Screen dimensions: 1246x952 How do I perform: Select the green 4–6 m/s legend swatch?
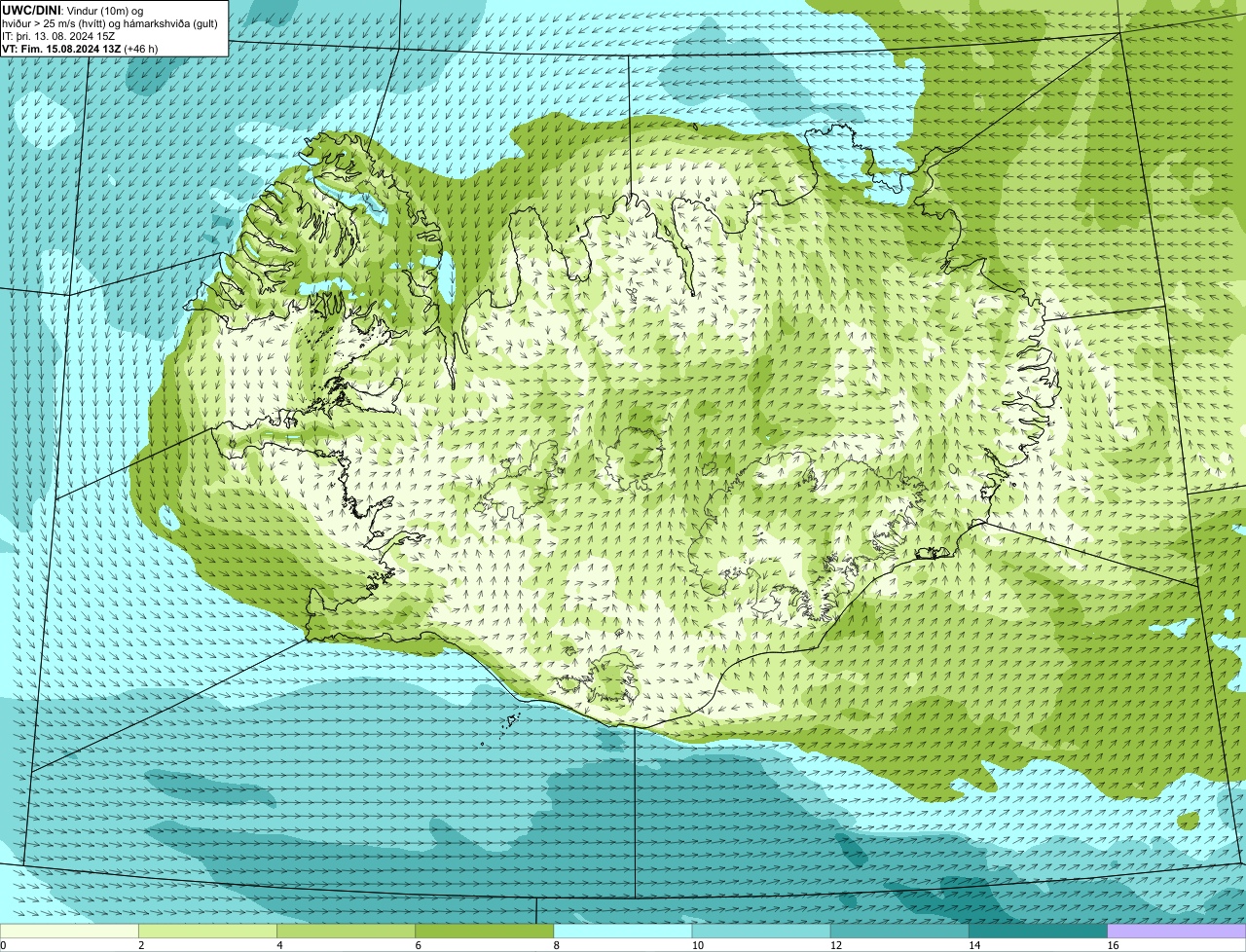pyautogui.click(x=347, y=931)
